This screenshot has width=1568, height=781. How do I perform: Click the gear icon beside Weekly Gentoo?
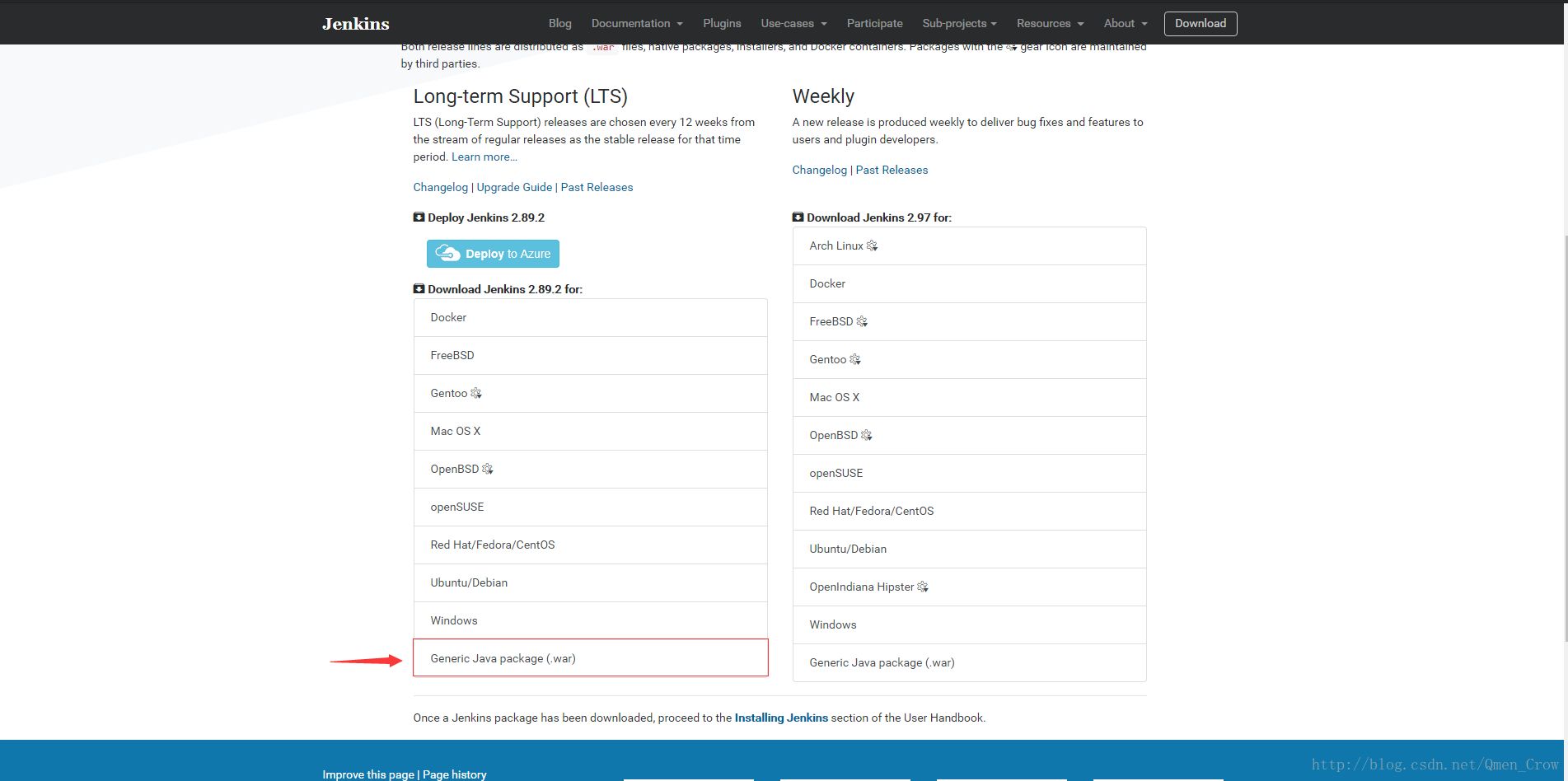pos(855,359)
